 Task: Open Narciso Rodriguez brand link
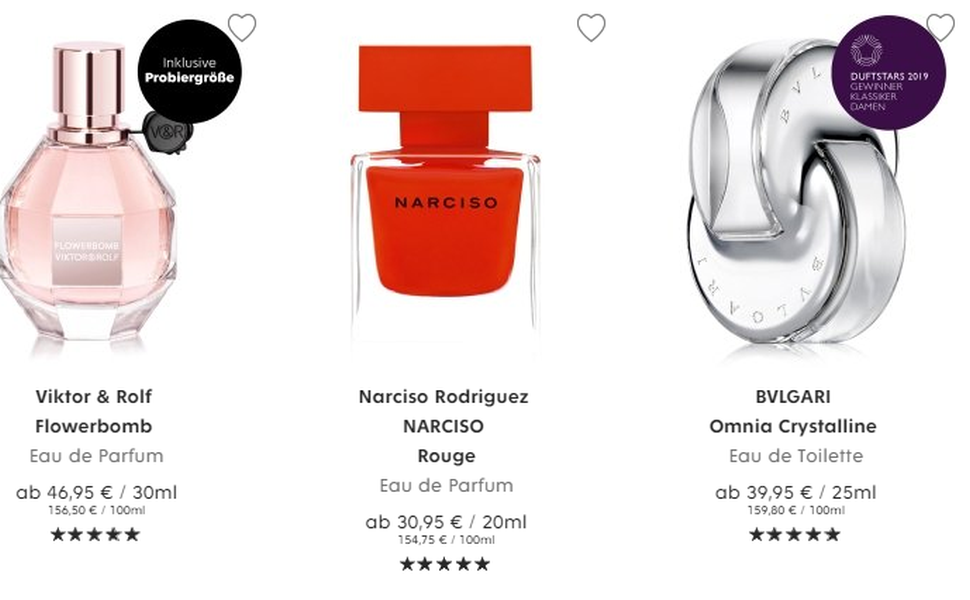pyautogui.click(x=444, y=396)
